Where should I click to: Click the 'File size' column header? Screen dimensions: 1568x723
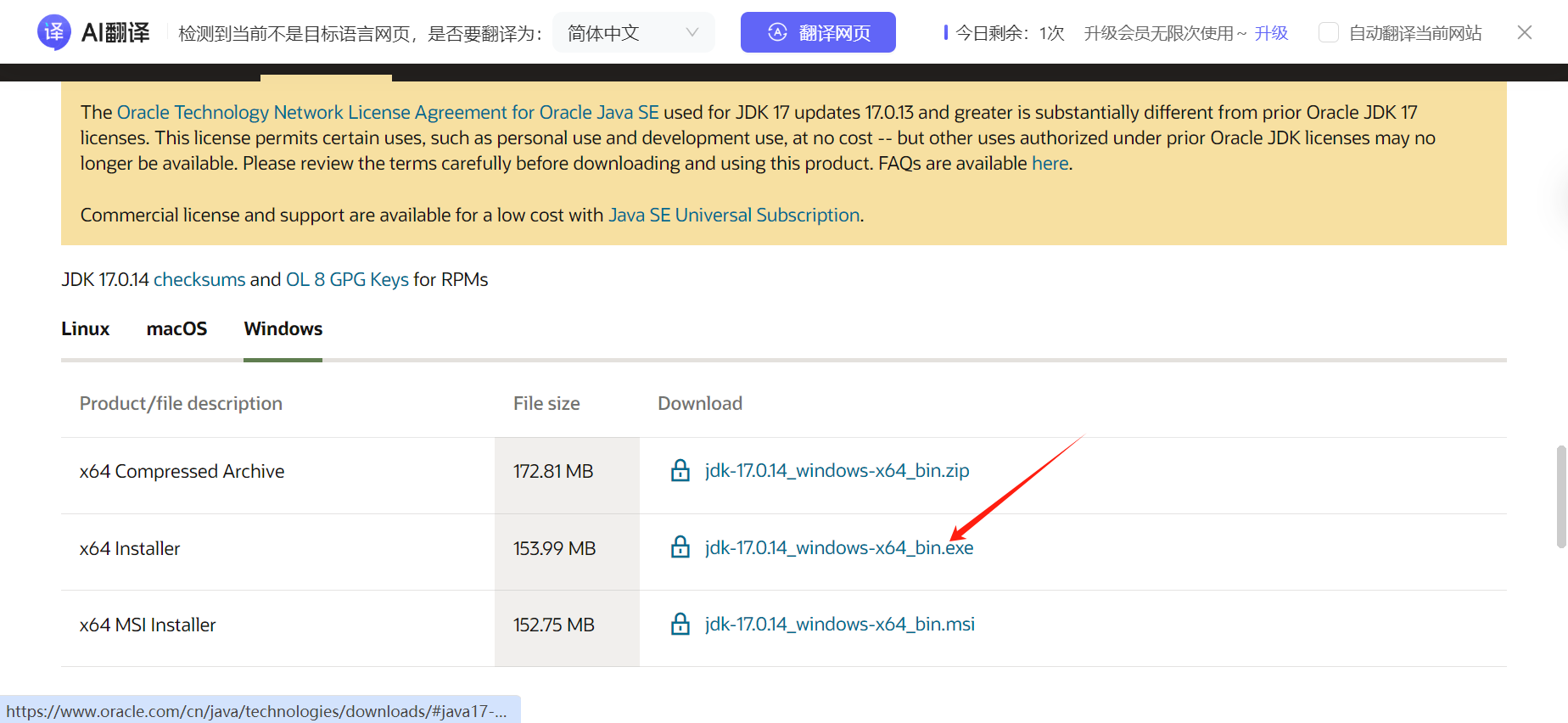point(546,403)
